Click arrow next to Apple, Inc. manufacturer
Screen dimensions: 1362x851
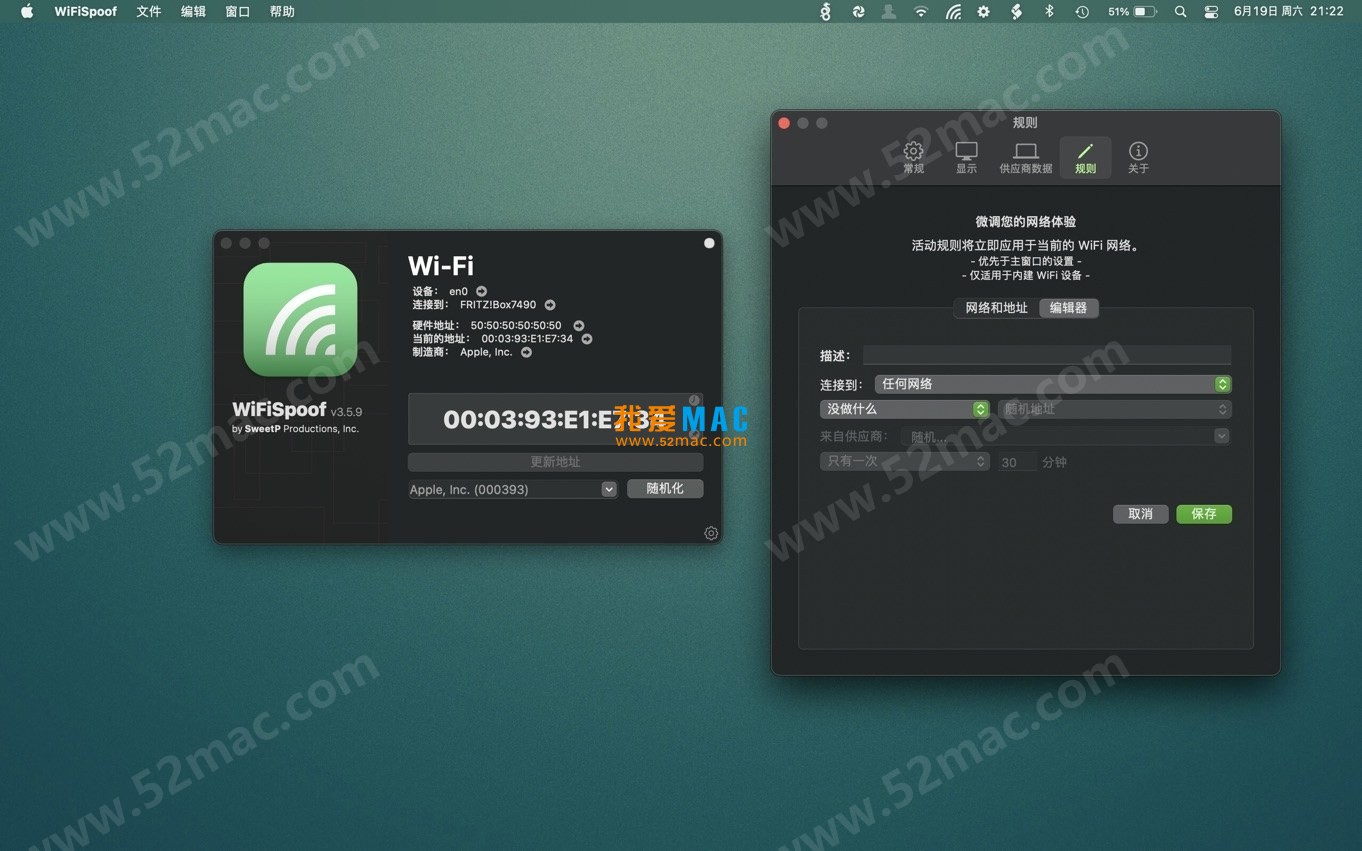tap(526, 352)
